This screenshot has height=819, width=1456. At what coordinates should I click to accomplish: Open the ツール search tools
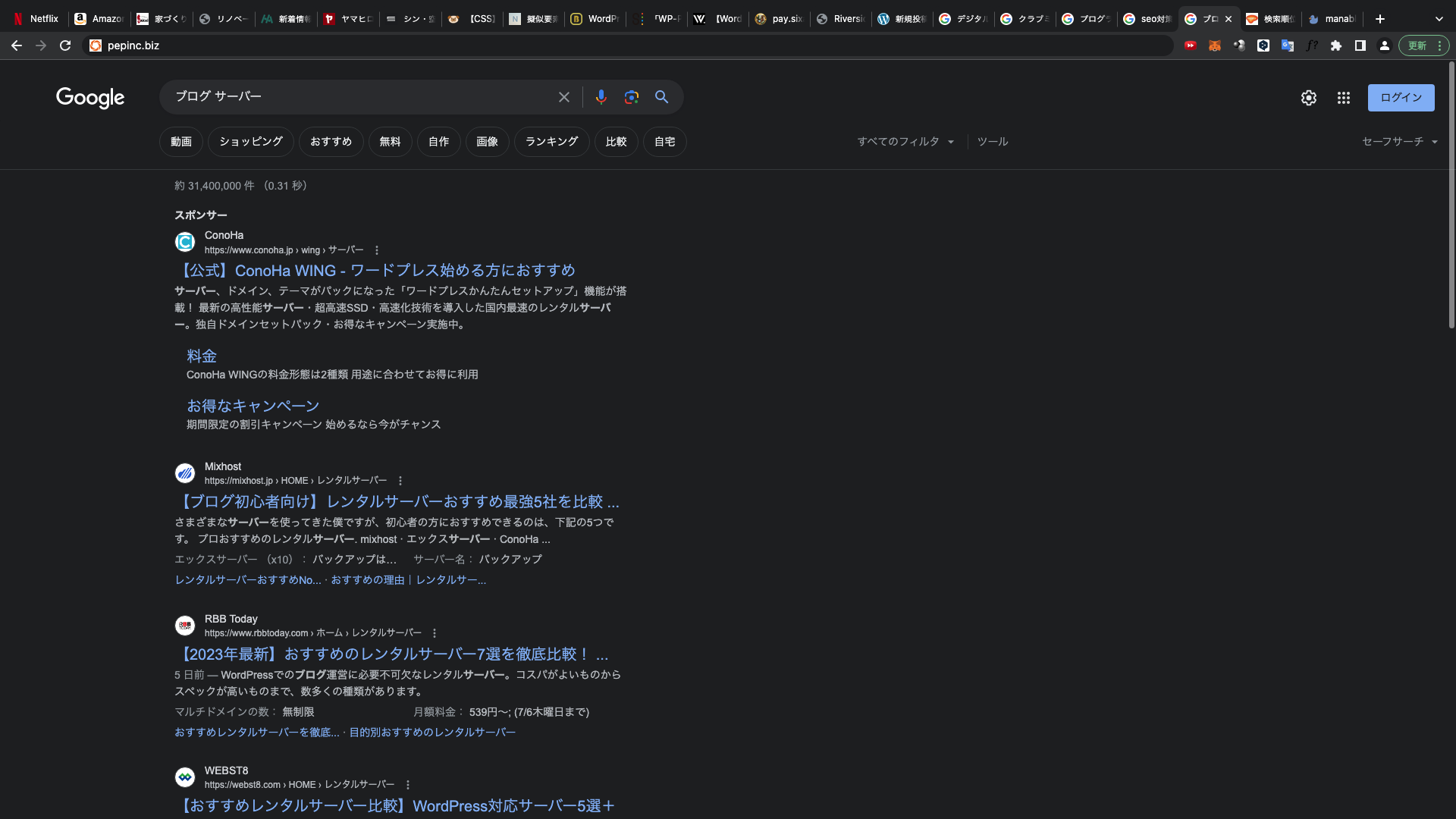(993, 142)
